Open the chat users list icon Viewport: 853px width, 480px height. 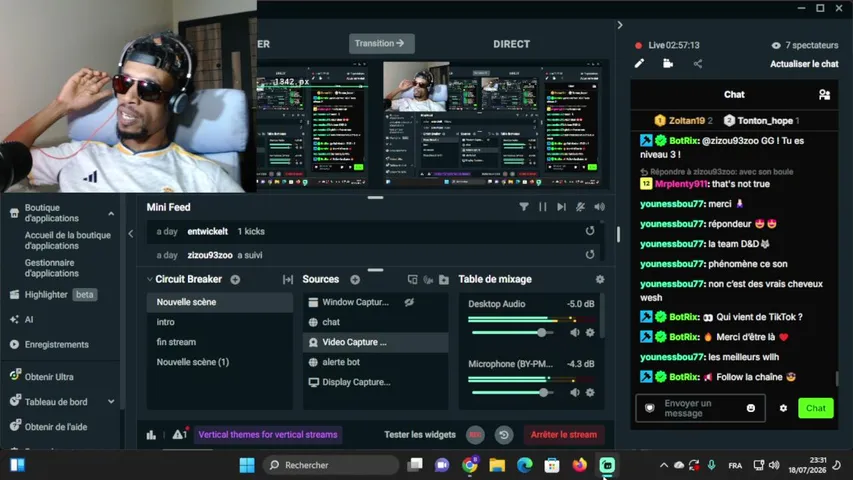pyautogui.click(x=824, y=95)
